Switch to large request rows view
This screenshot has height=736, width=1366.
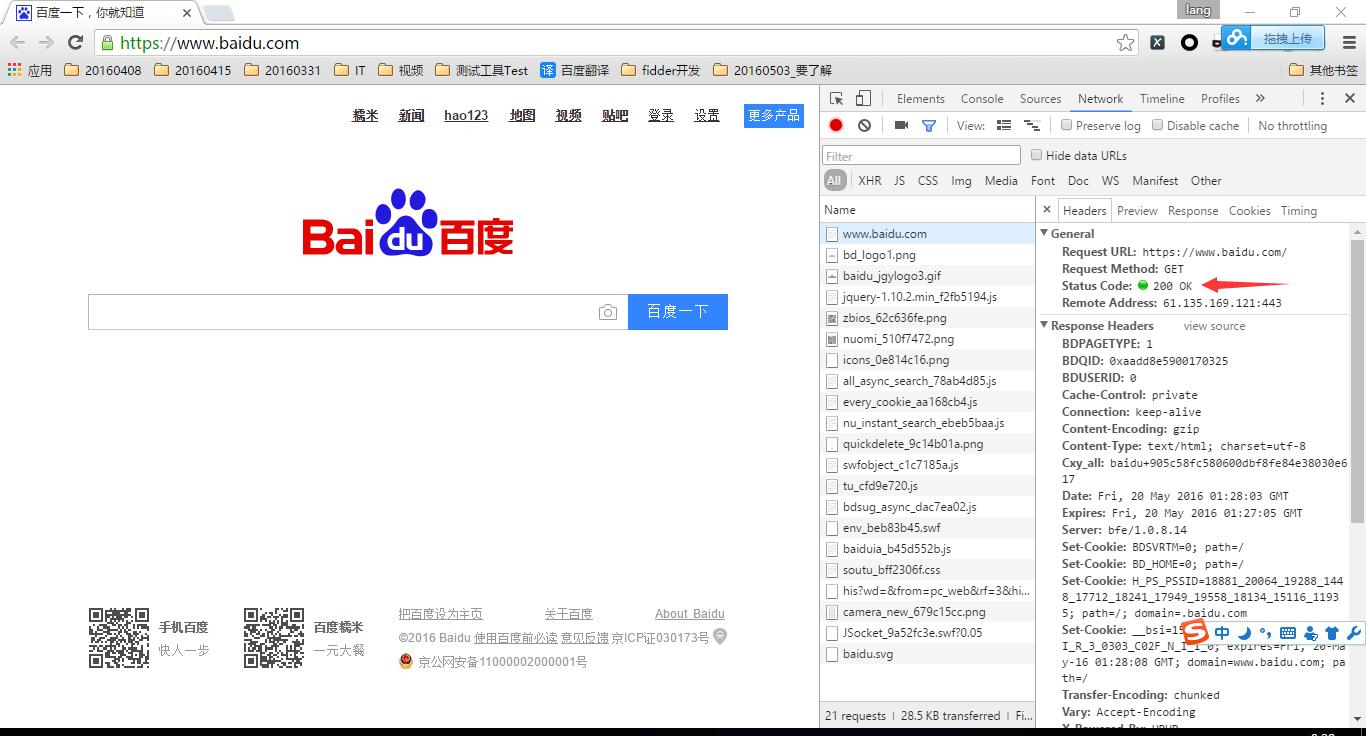point(1004,125)
